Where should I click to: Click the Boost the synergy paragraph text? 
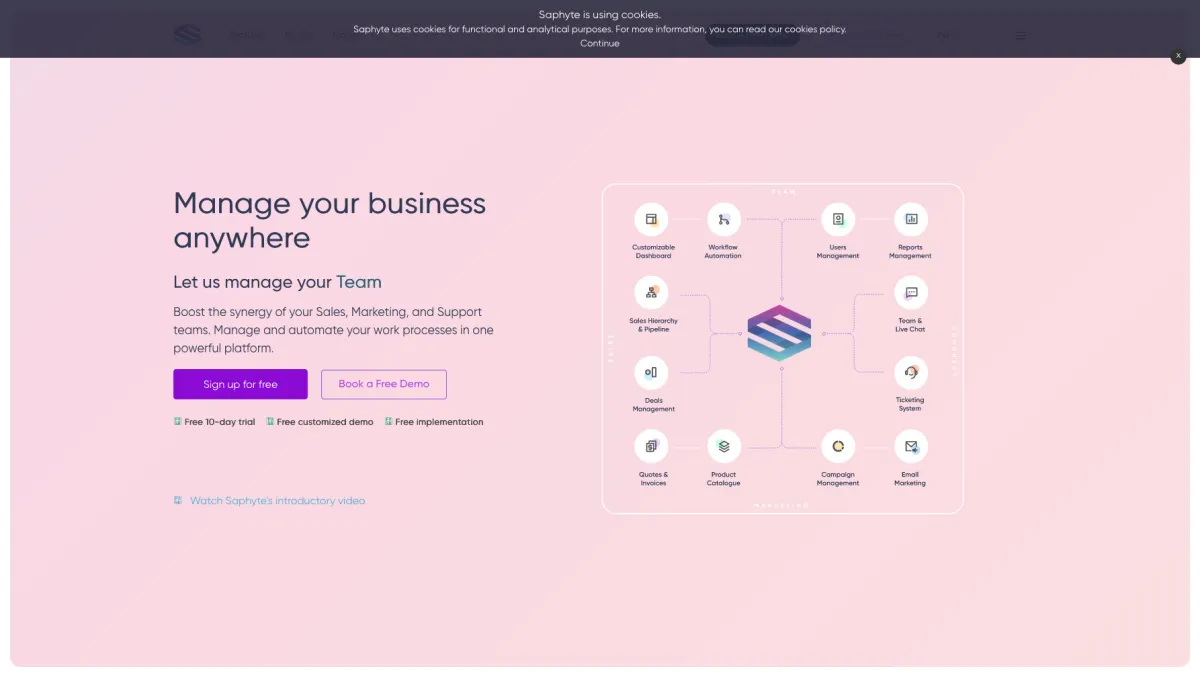[333, 330]
